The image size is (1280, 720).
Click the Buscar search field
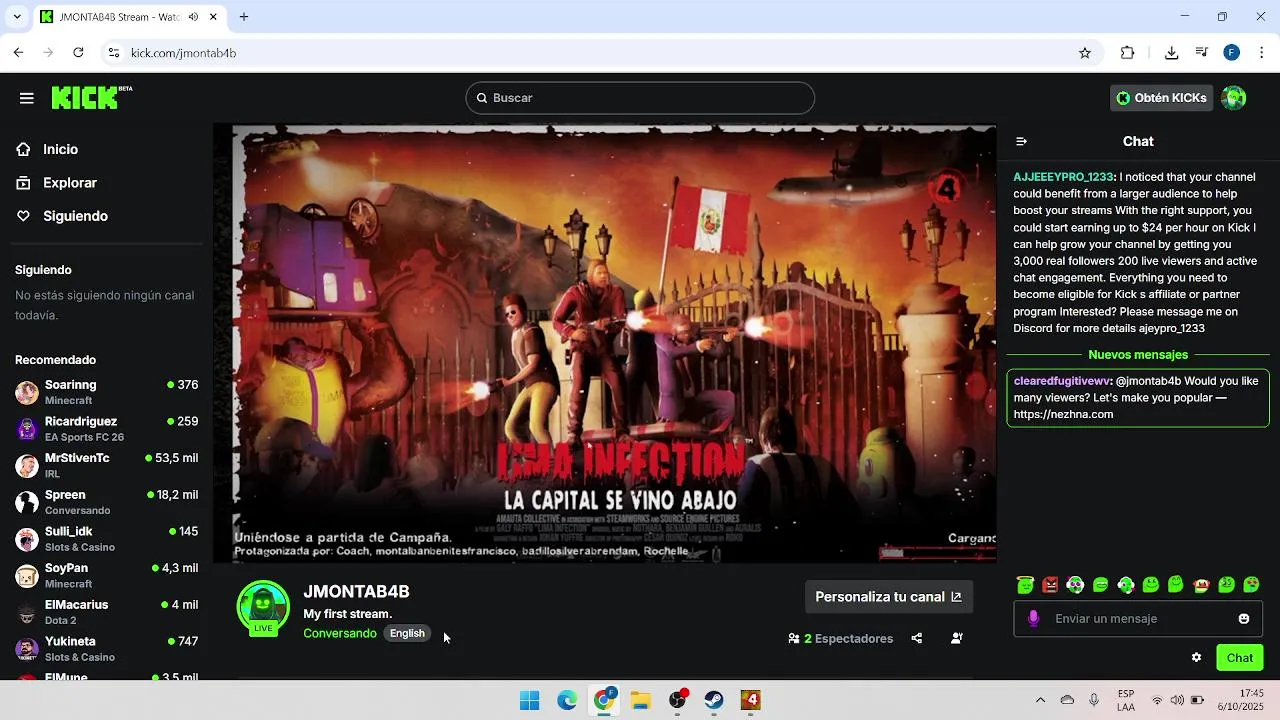(640, 98)
